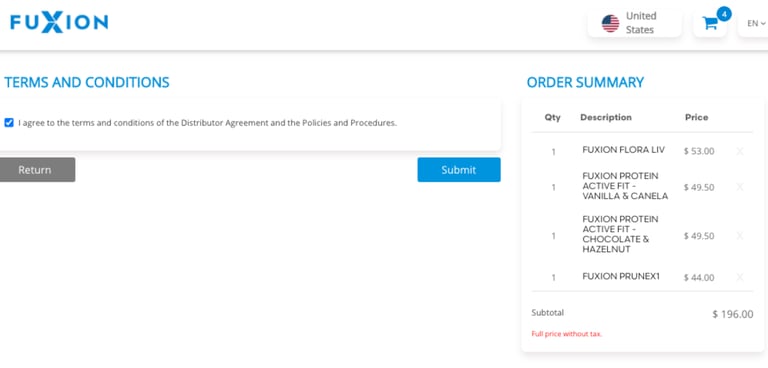
Task: Remove Vanilla & Canela protein item
Action: point(740,187)
